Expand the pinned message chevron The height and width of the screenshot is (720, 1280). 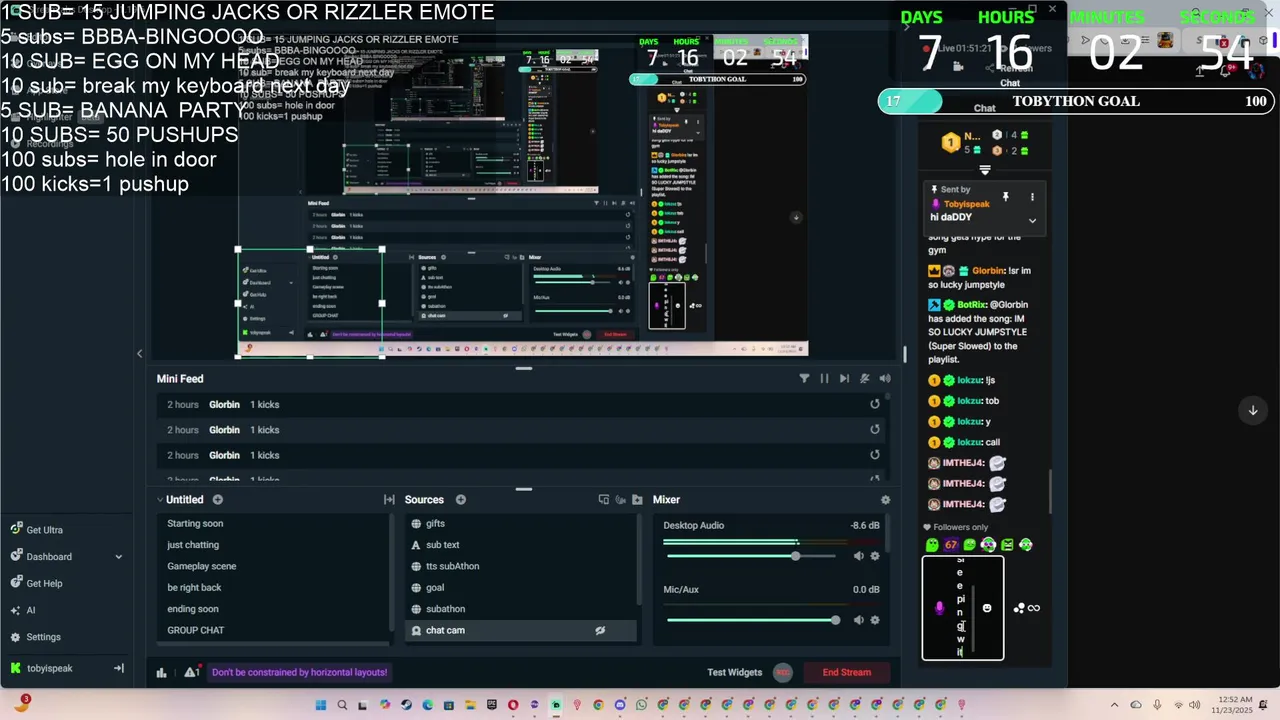coord(1032,221)
